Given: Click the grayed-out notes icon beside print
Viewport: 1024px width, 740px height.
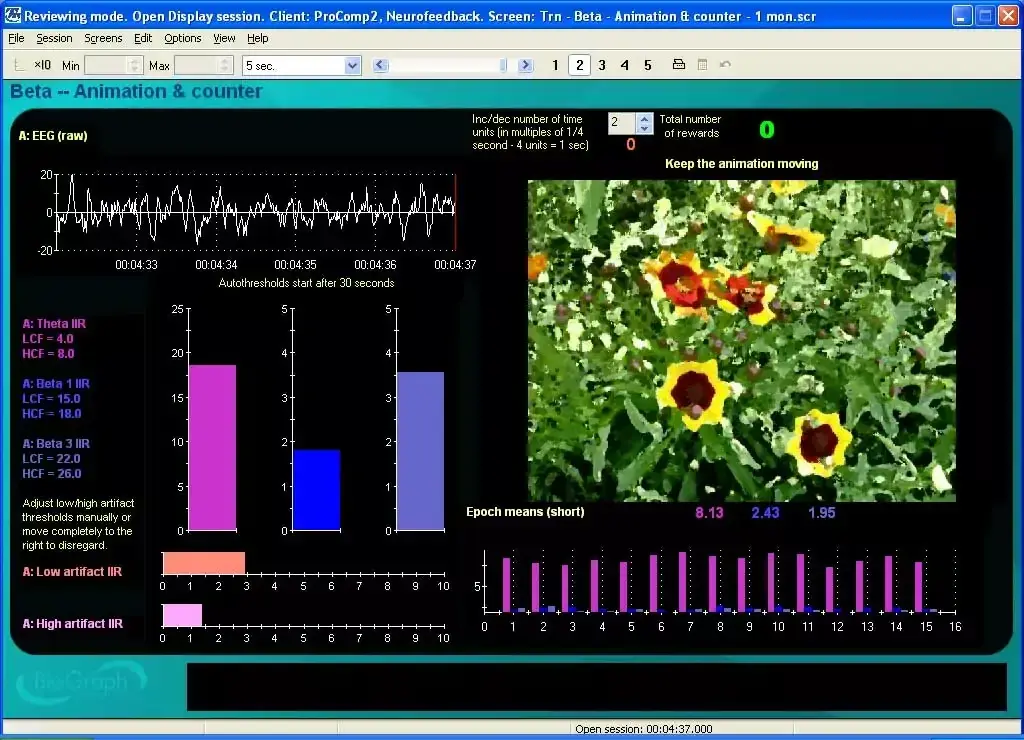Looking at the screenshot, I should tap(702, 65).
